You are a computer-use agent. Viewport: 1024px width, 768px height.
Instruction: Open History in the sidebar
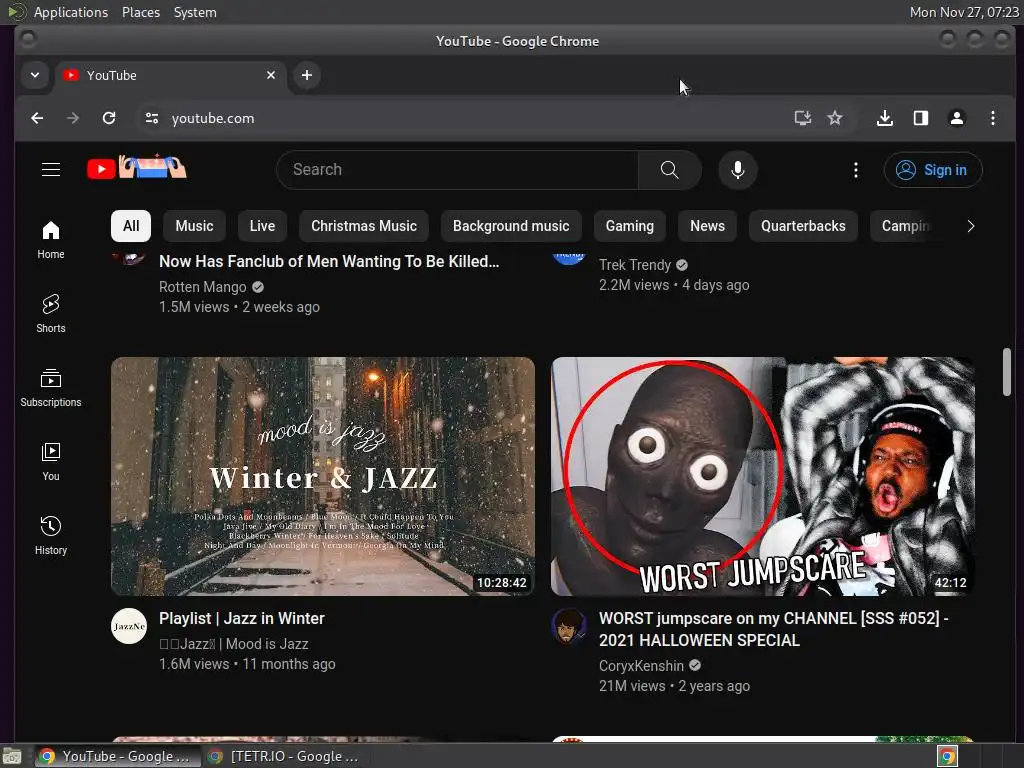[51, 536]
